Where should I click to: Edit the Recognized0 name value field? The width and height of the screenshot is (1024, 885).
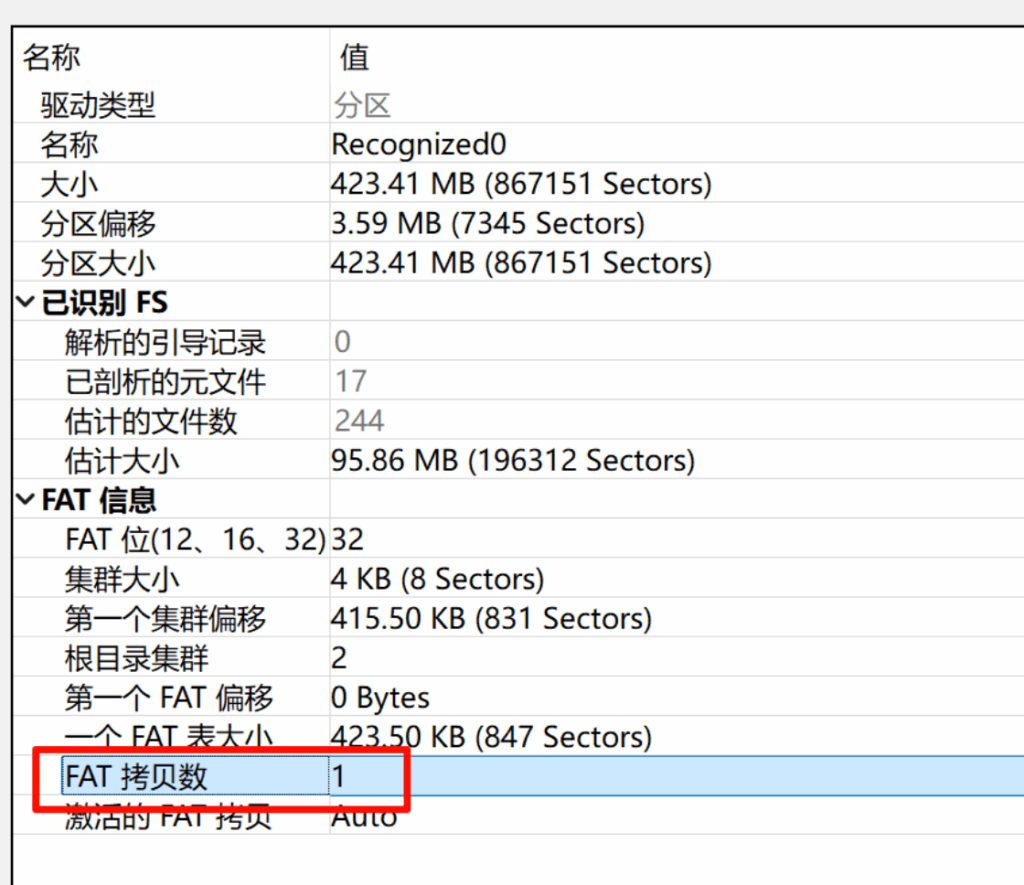pyautogui.click(x=419, y=145)
